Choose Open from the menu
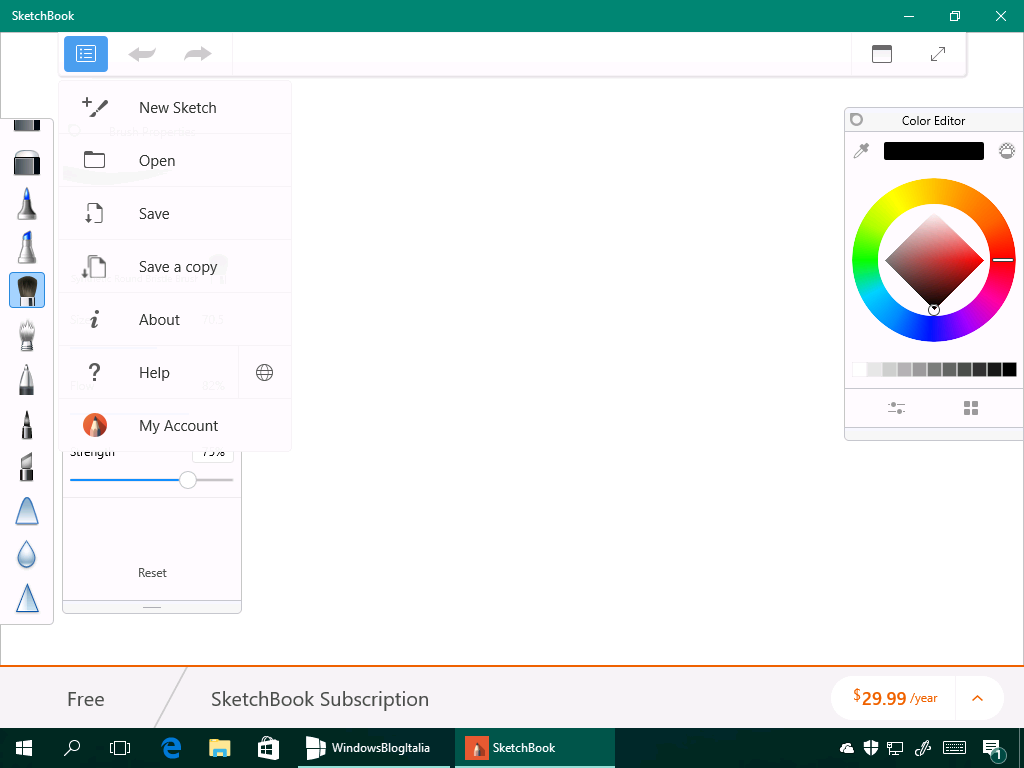The image size is (1024, 768). [x=175, y=161]
